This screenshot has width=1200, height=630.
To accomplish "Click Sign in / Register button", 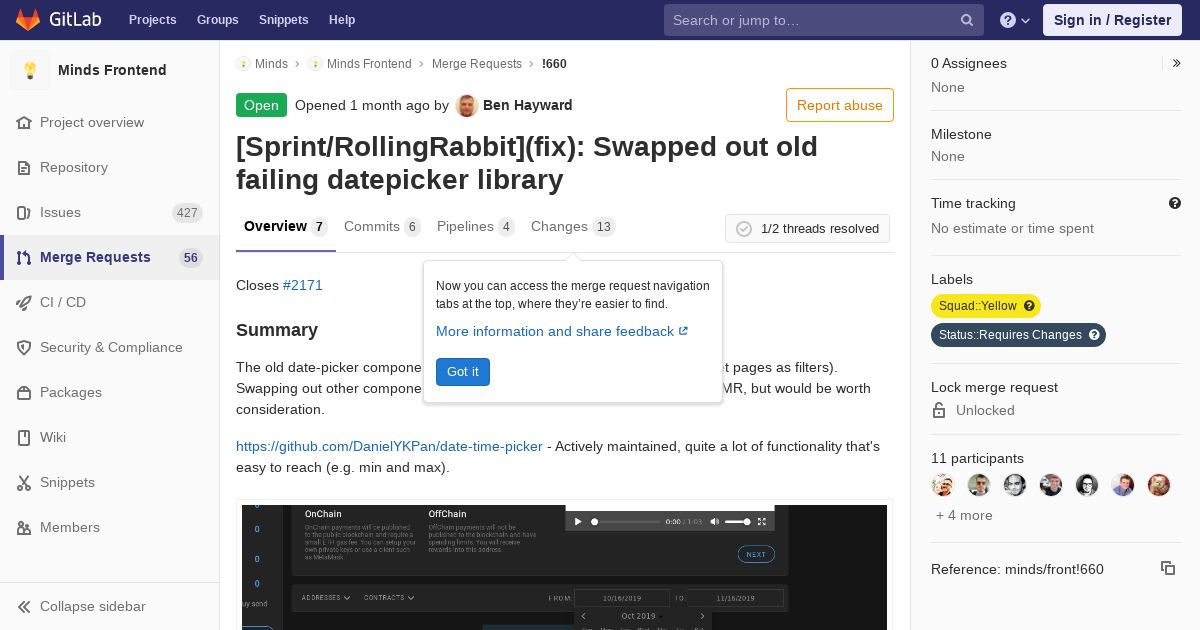I will [x=1112, y=20].
